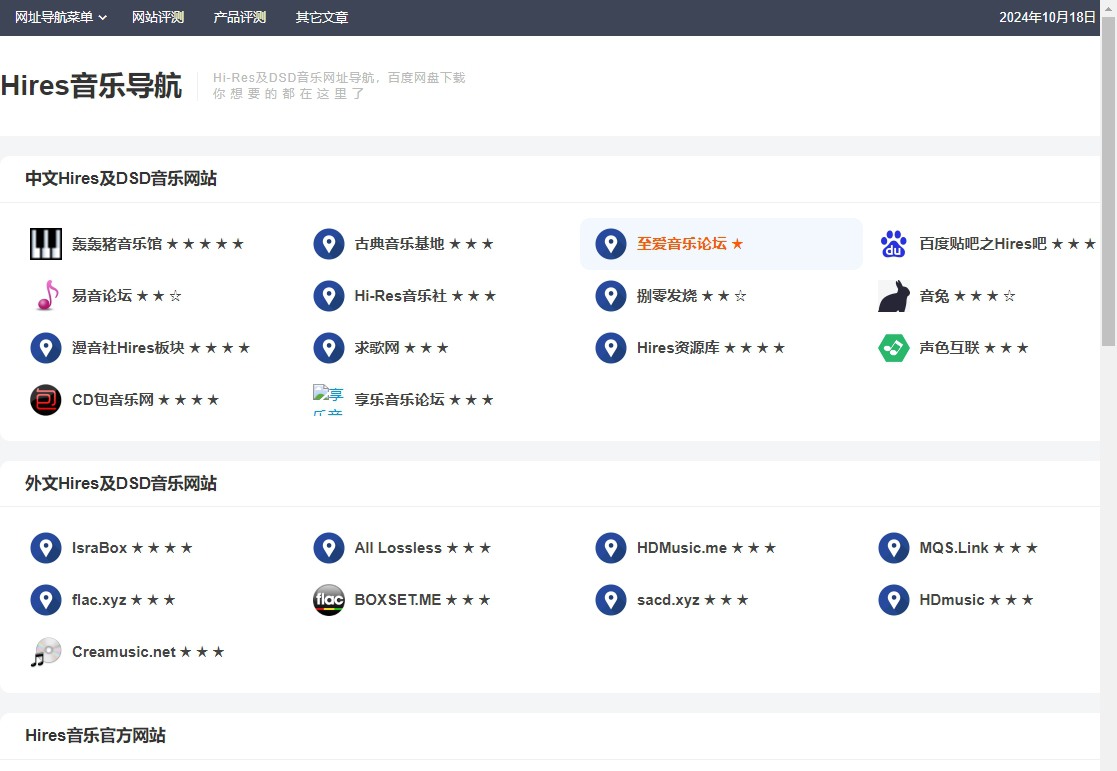Viewport: 1117px width, 771px height.
Task: Open the 捌零发烧 link
Action: click(x=691, y=296)
